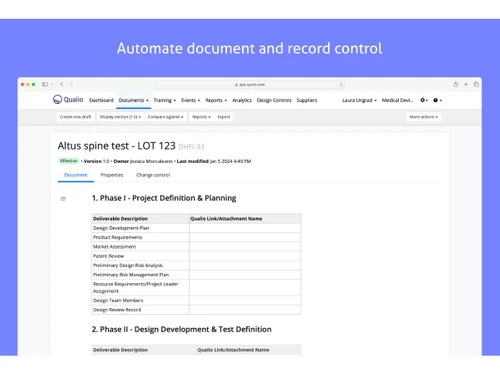Open the Compare against dropdown
This screenshot has width=500, height=375.
(165, 117)
